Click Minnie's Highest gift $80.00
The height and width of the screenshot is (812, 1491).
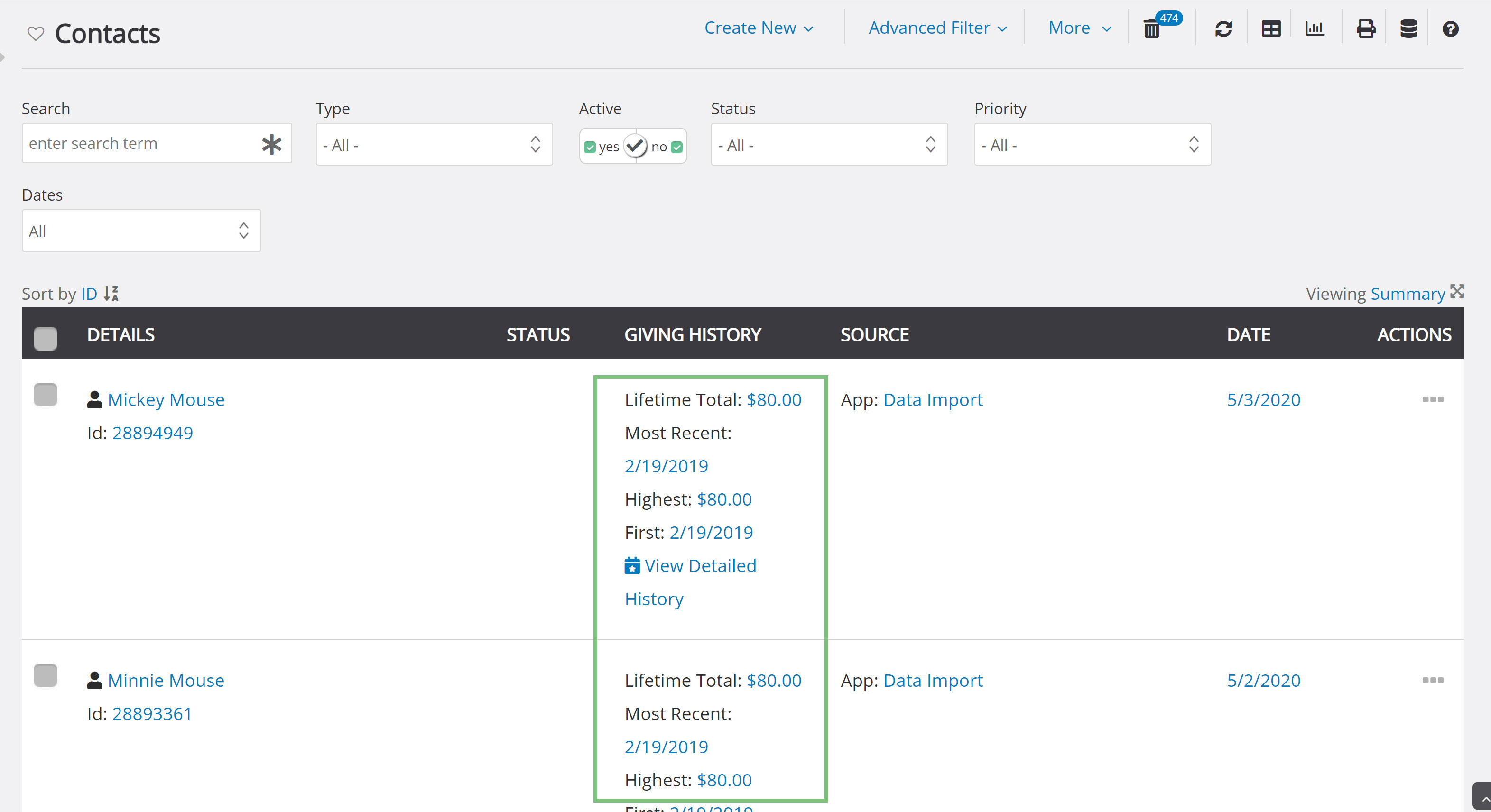724,780
